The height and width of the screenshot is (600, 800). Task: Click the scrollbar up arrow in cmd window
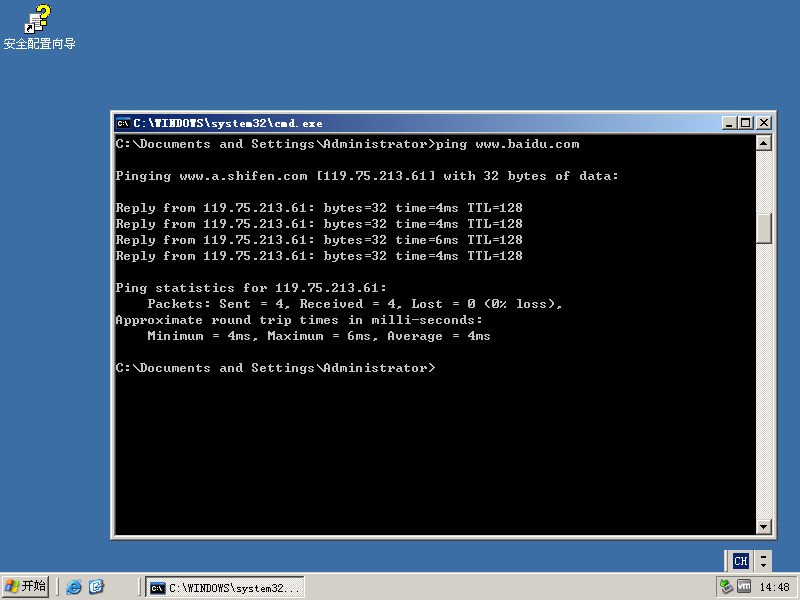[x=763, y=143]
